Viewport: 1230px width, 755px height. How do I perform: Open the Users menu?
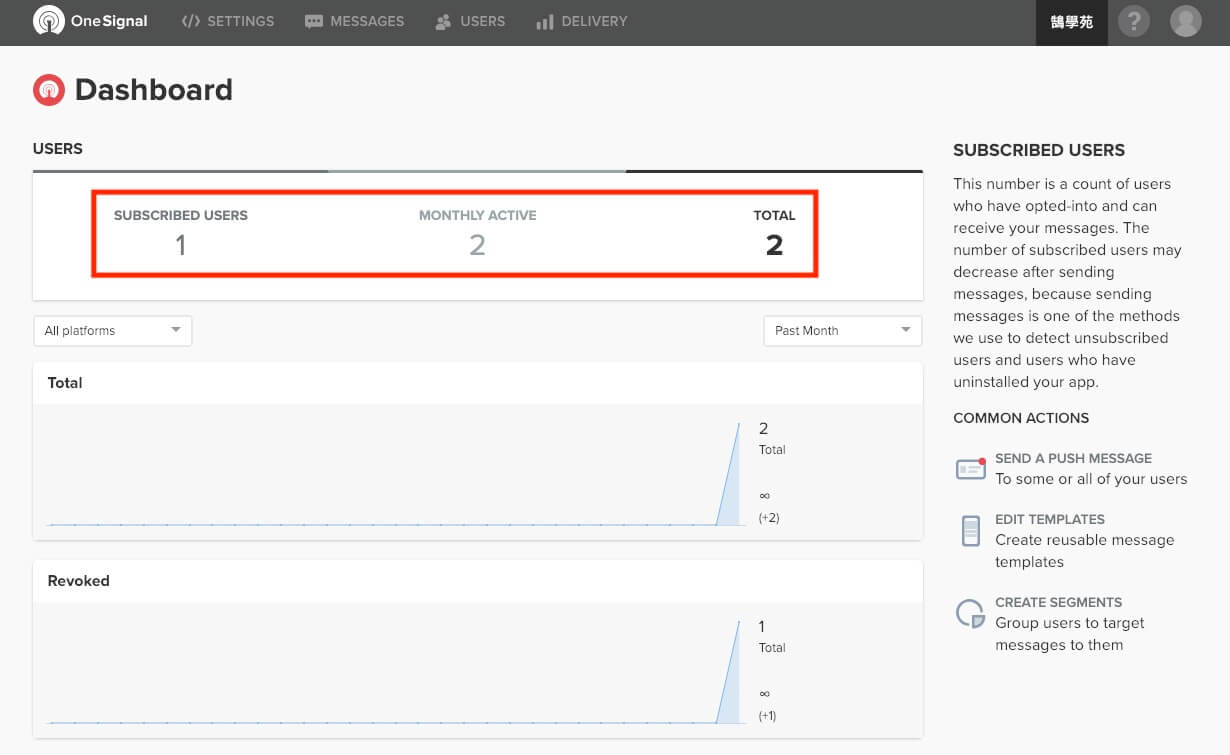[x=470, y=21]
